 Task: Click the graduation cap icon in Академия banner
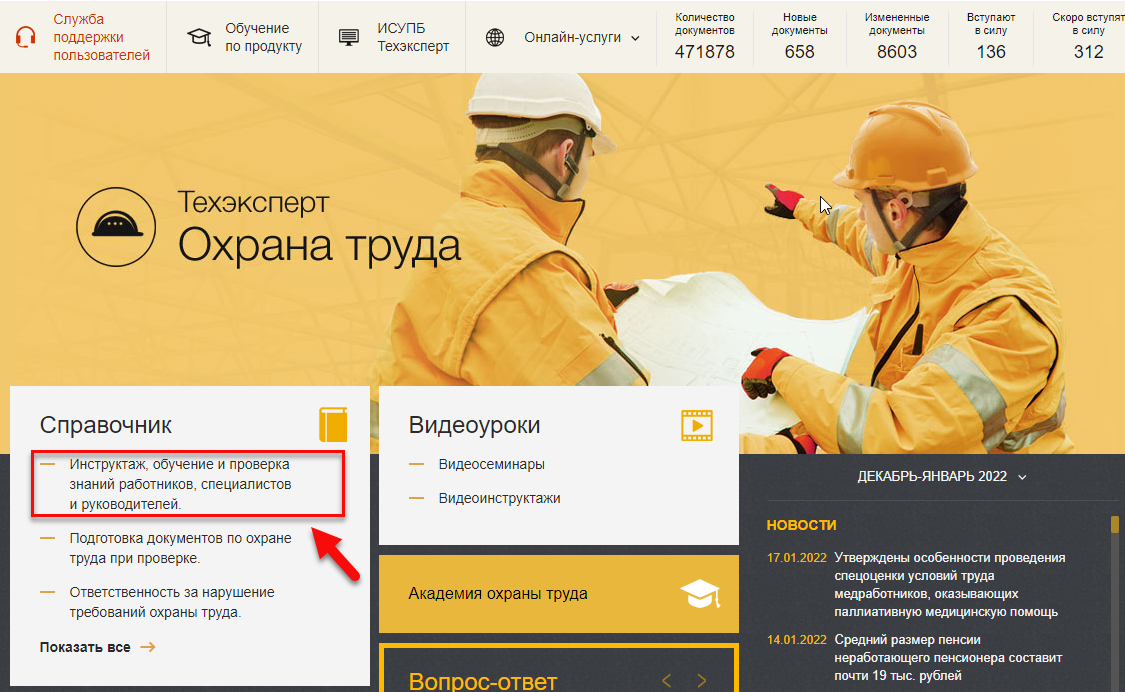click(700, 594)
